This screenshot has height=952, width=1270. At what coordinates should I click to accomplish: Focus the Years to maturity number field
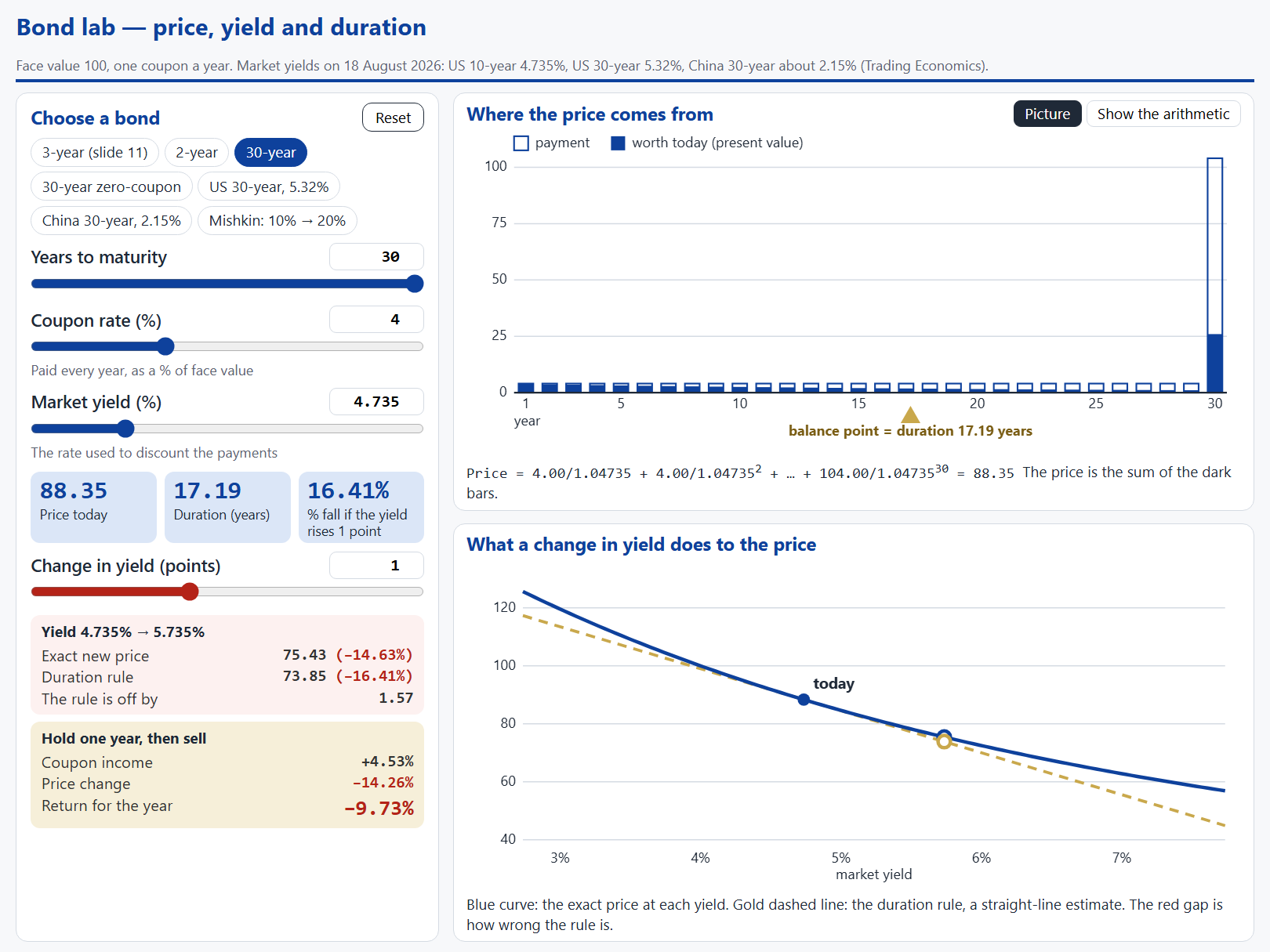[x=376, y=256]
